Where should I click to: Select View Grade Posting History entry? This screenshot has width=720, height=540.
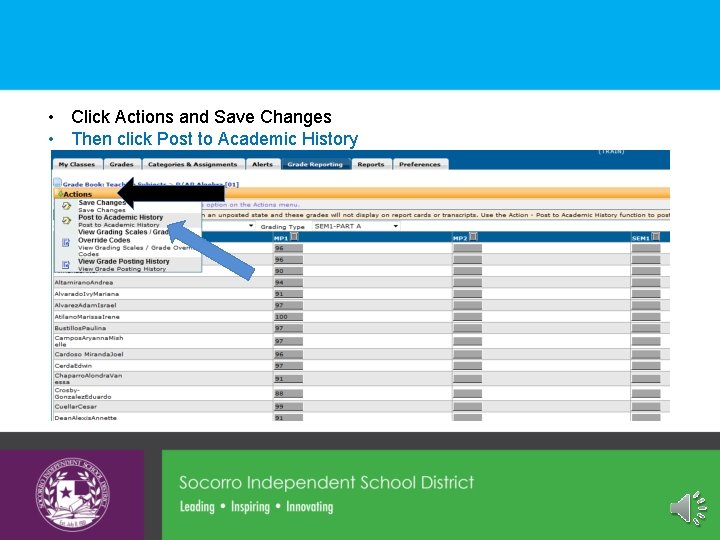[124, 264]
